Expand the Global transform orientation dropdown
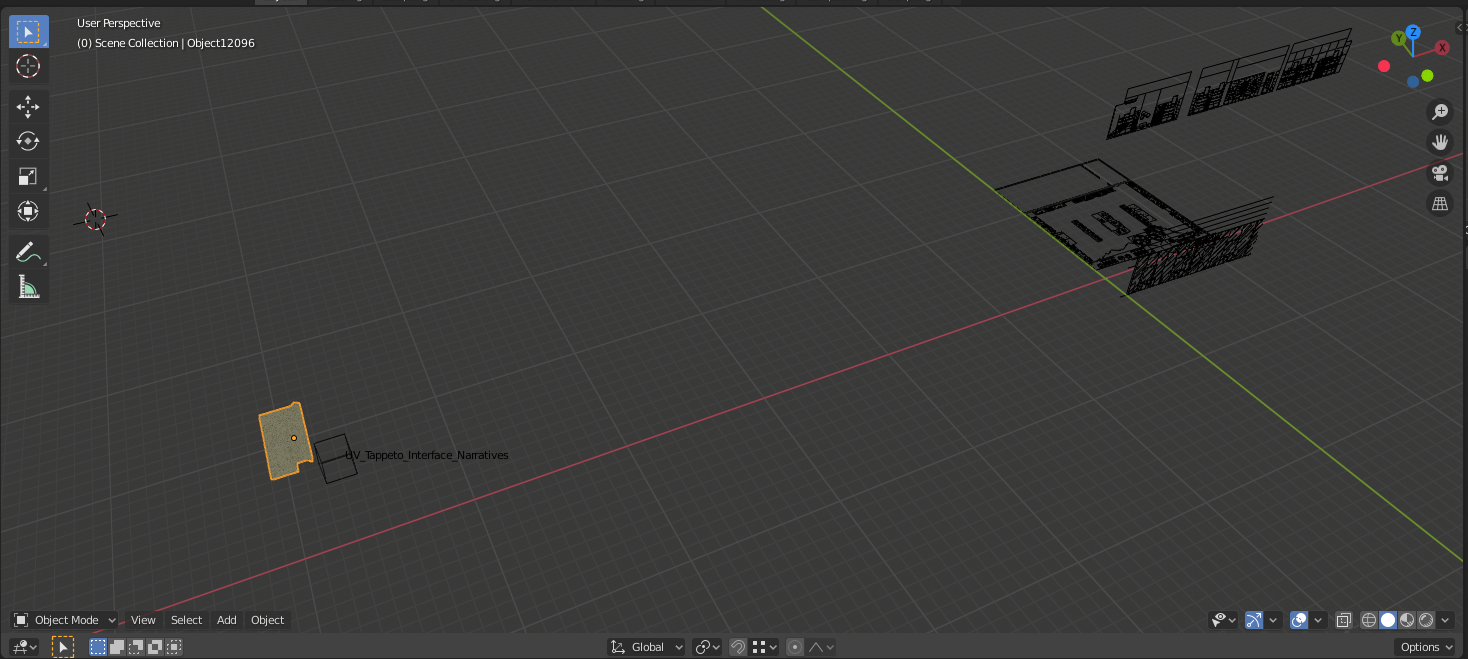Image resolution: width=1468 pixels, height=659 pixels. point(647,647)
